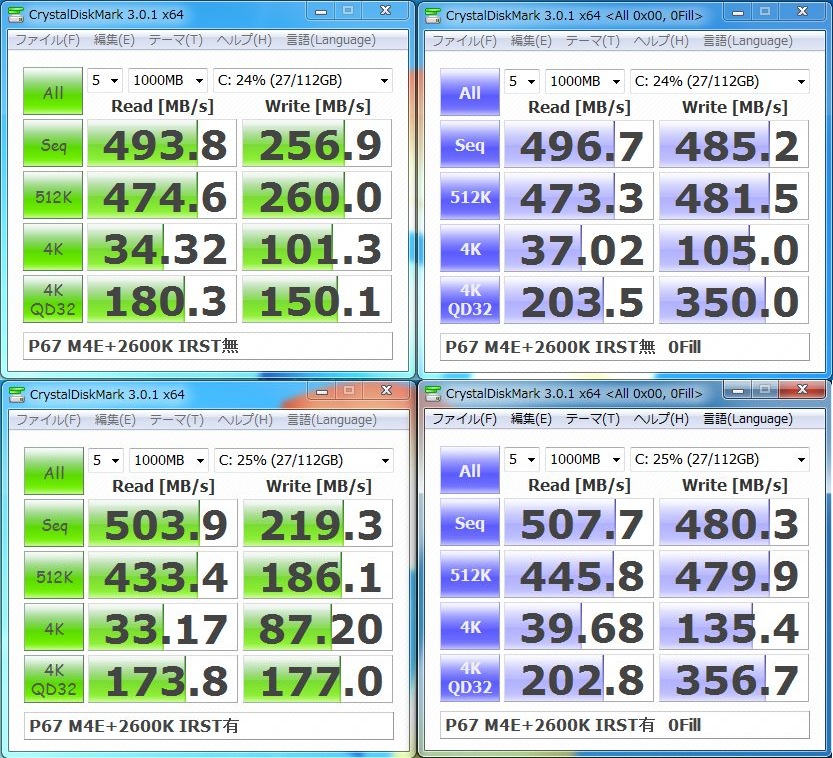Screen dimensions: 833x758
Task: Start the Seq test in the bottom-left green window
Action: [x=54, y=524]
